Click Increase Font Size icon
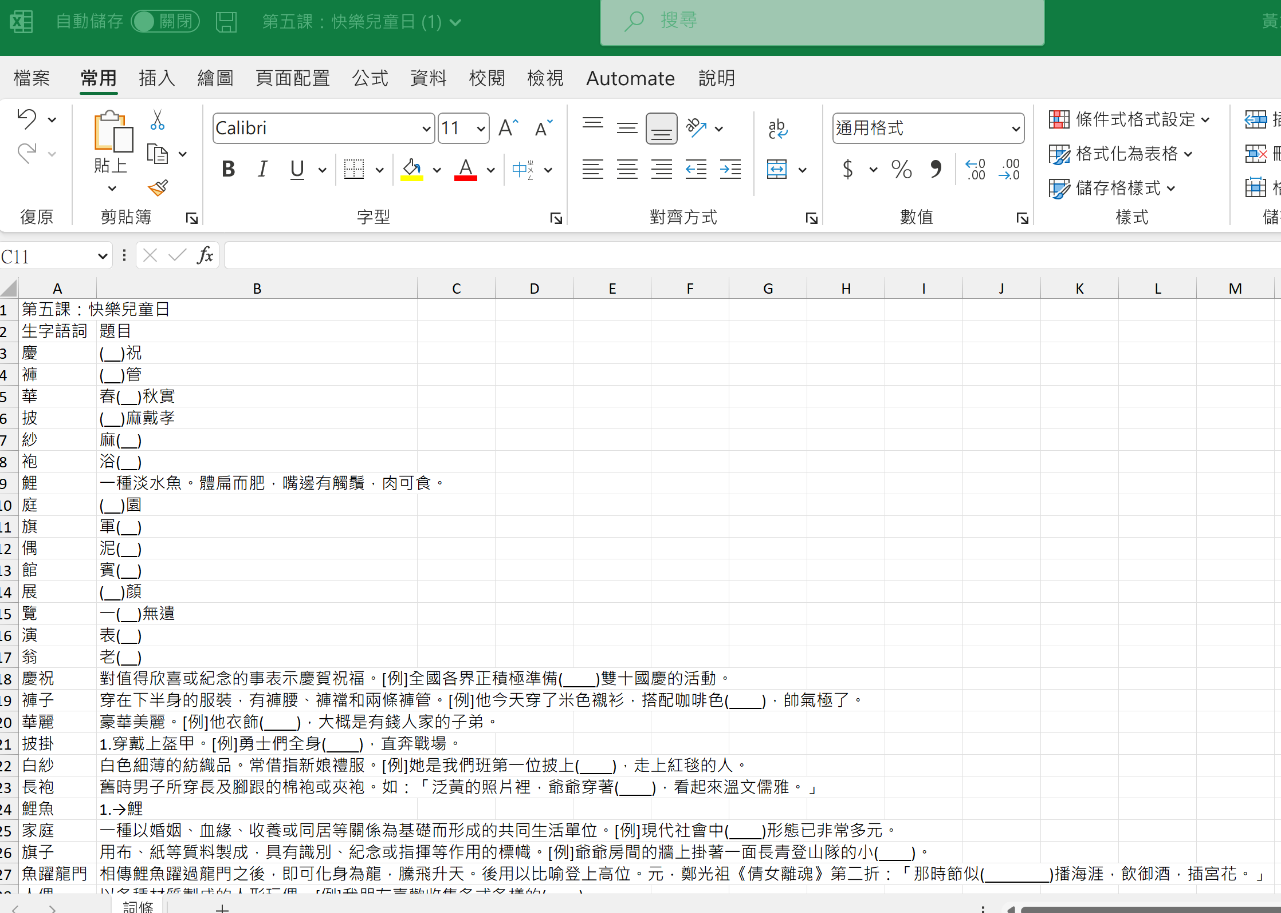Viewport: 1281px width, 913px height. point(508,128)
